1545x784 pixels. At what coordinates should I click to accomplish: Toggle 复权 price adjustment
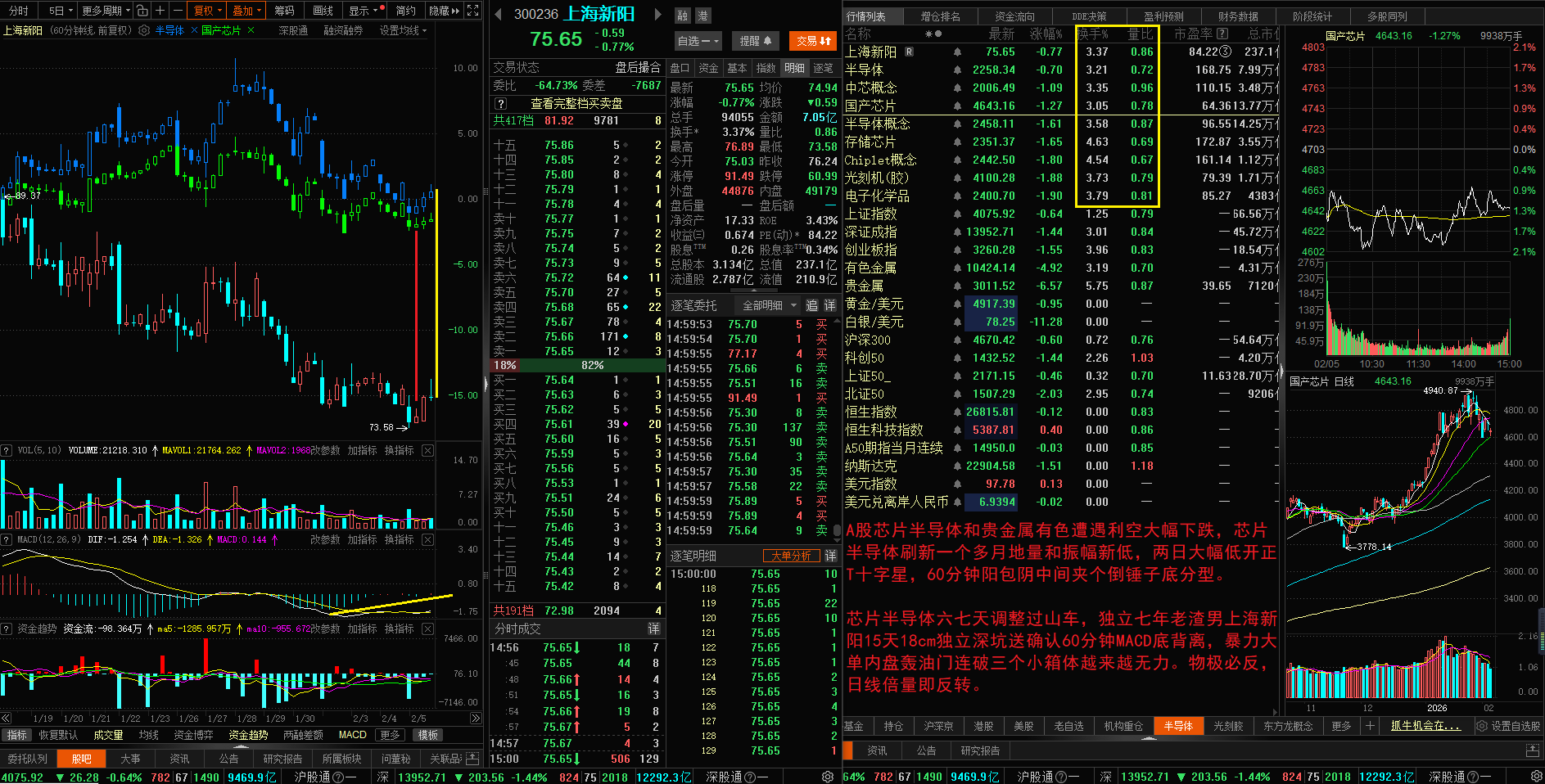[208, 11]
